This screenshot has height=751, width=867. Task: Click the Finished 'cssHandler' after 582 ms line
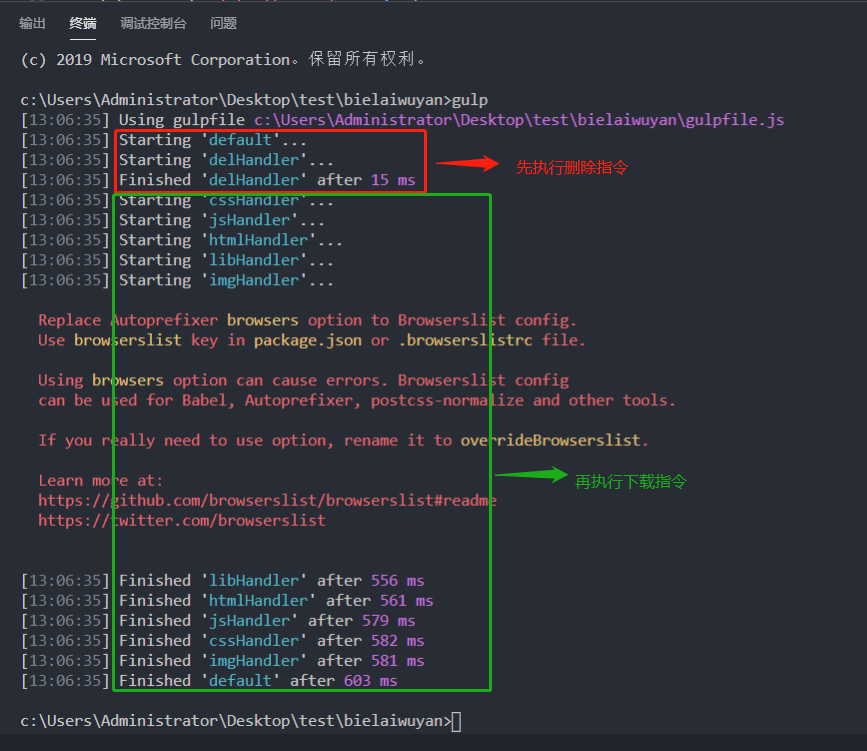click(x=222, y=641)
